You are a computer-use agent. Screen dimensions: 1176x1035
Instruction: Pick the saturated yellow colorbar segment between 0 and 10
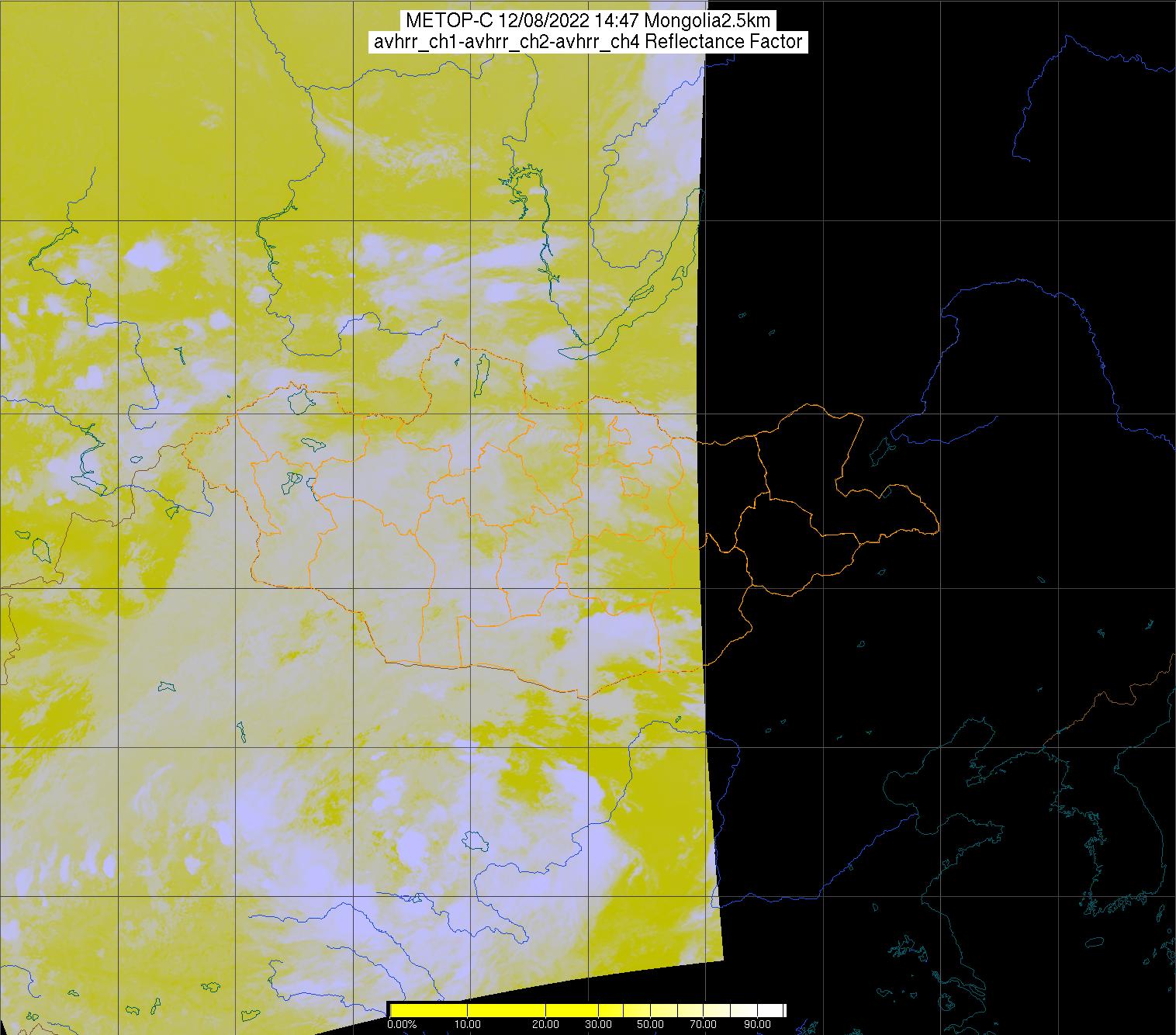click(429, 1010)
